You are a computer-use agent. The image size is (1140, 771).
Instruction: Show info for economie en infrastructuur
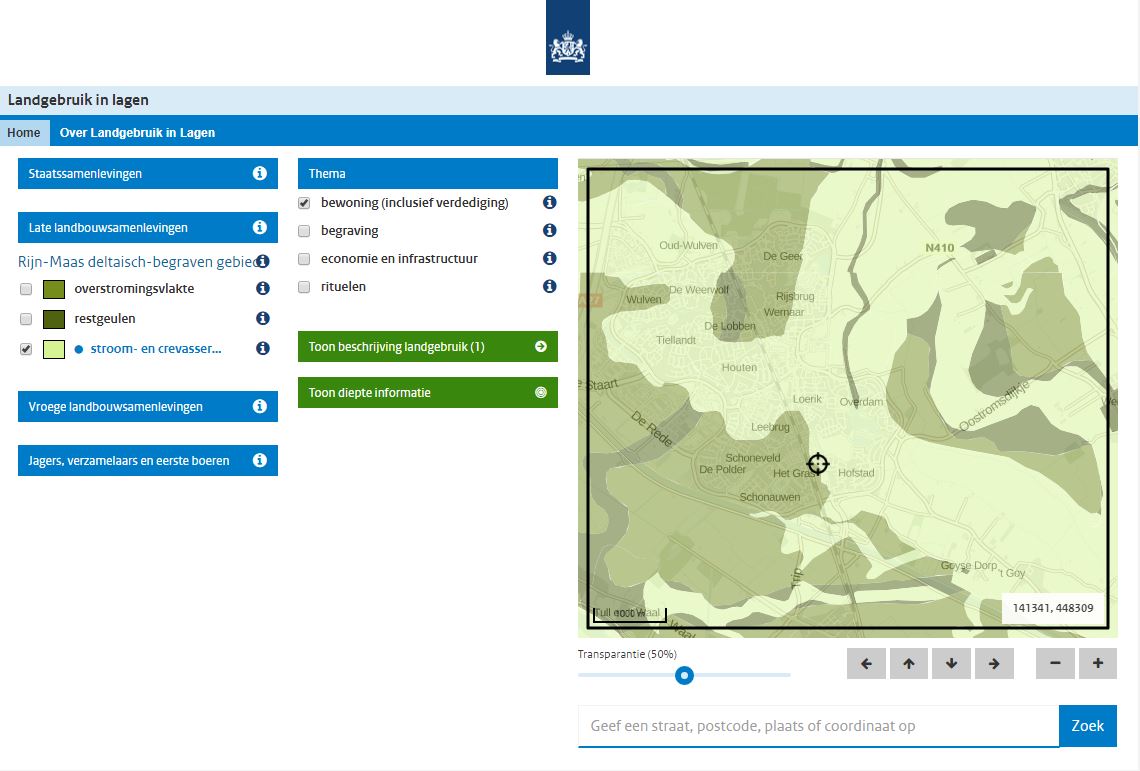click(549, 259)
